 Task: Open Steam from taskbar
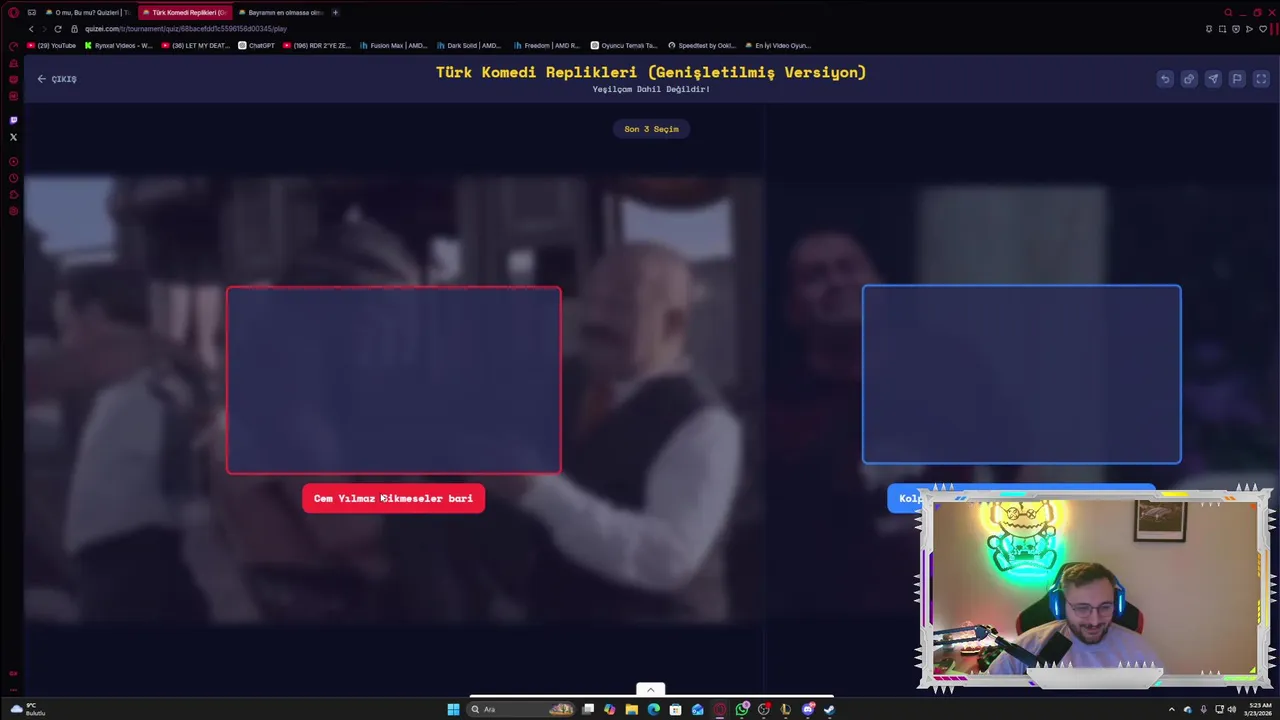[x=829, y=709]
